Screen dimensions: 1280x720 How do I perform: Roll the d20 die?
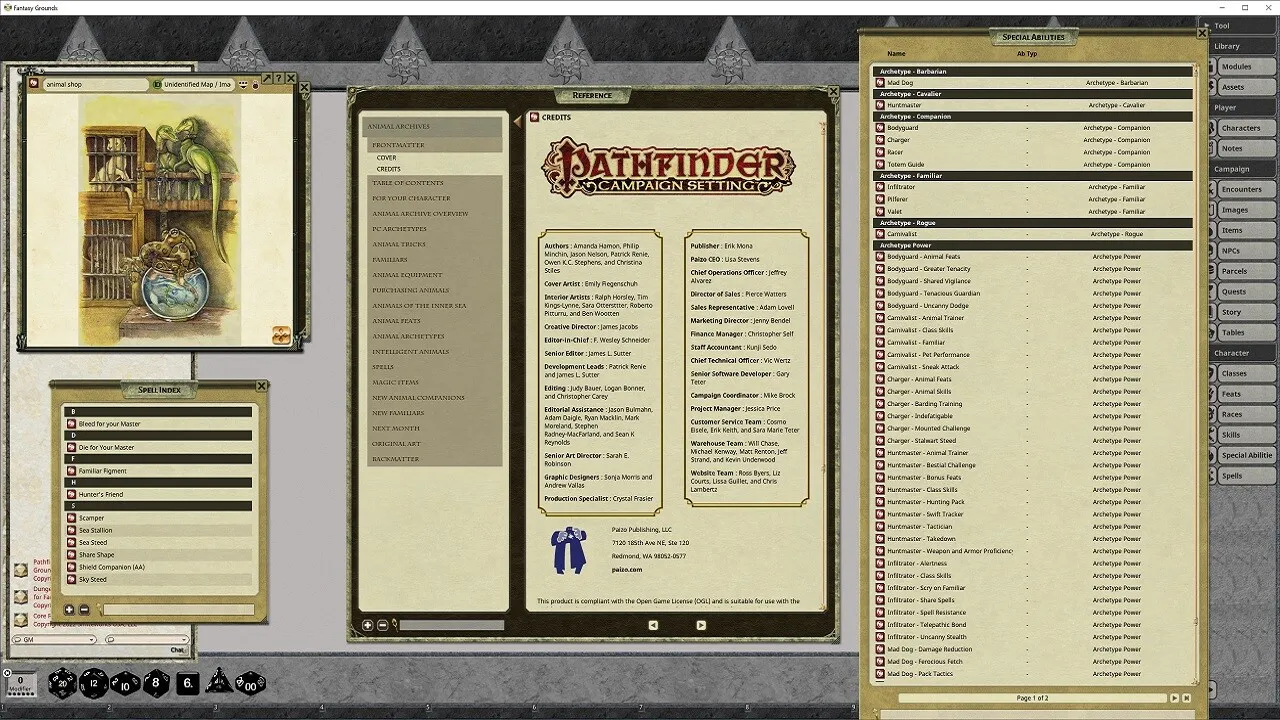coord(62,683)
